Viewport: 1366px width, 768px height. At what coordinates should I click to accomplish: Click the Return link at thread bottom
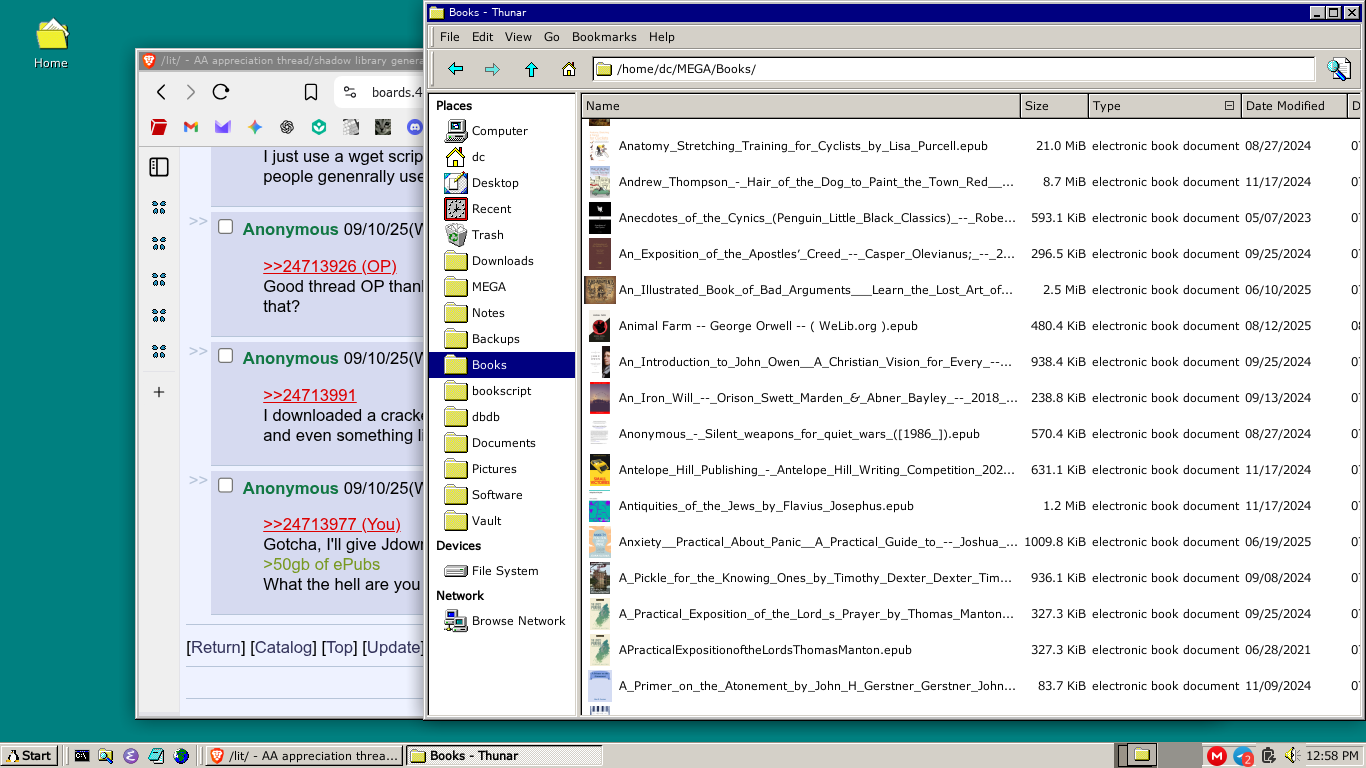tap(216, 647)
